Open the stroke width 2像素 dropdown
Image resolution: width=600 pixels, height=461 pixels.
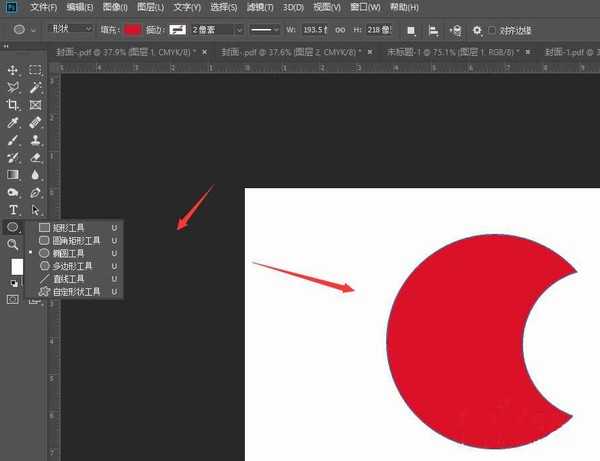pyautogui.click(x=216, y=30)
